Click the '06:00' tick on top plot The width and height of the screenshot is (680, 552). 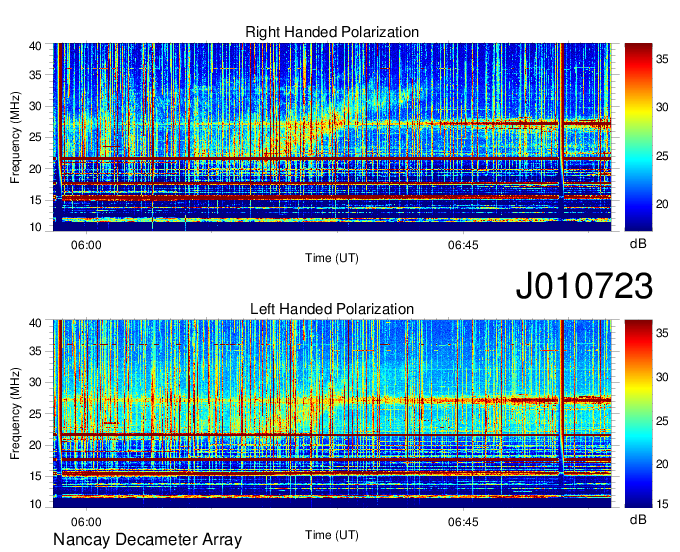(86, 245)
